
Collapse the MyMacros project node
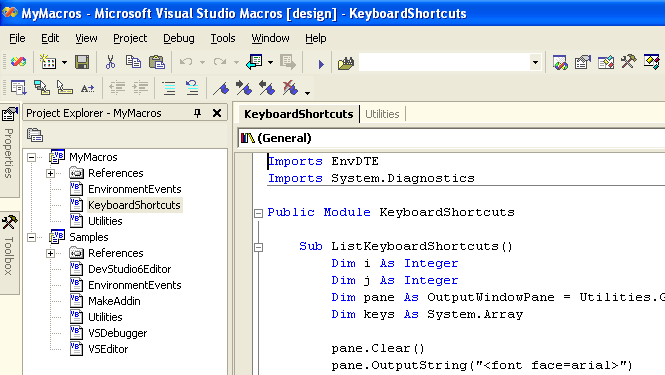(x=31, y=157)
